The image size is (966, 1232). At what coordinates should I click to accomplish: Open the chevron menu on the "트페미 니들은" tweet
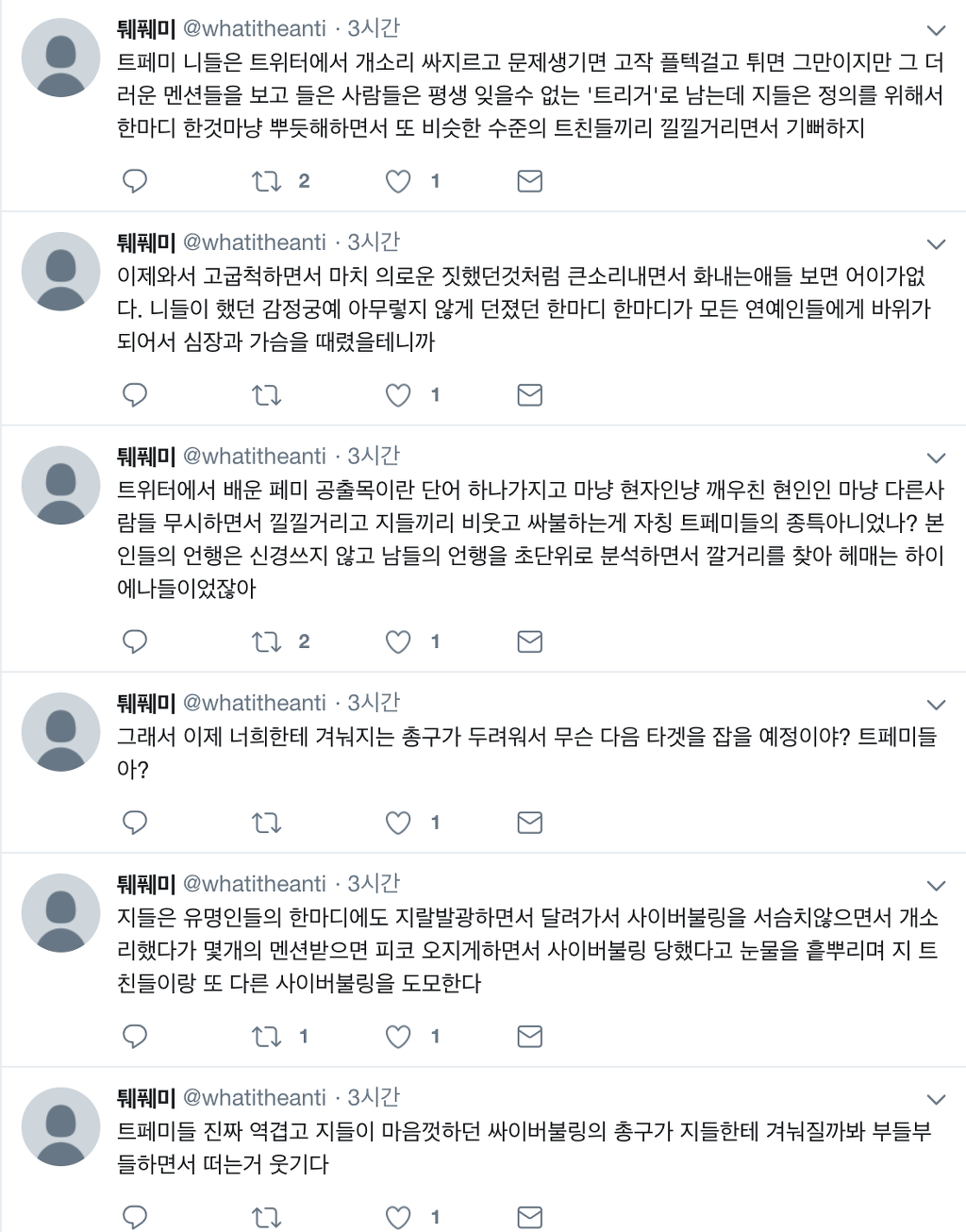click(x=936, y=30)
